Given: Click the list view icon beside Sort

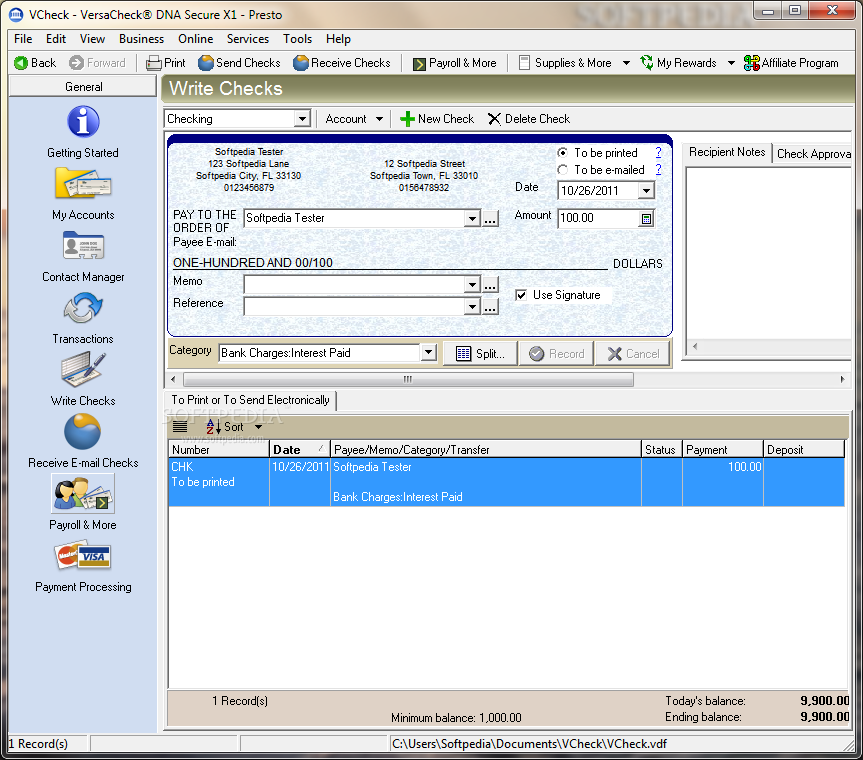Looking at the screenshot, I should [x=180, y=427].
